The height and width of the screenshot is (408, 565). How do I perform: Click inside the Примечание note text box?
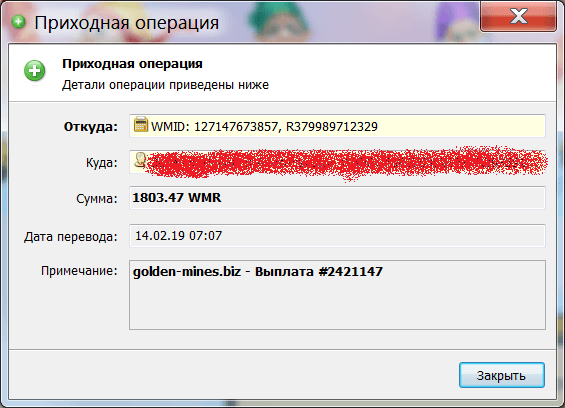tap(337, 295)
